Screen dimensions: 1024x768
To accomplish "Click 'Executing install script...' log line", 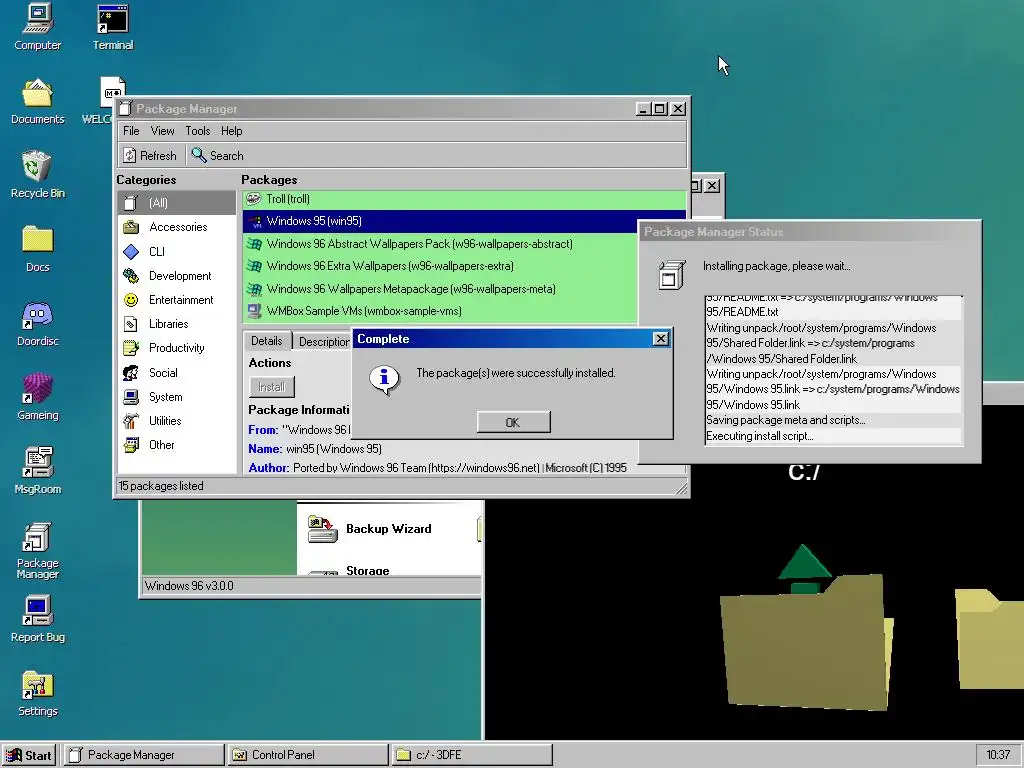I will tap(833, 436).
